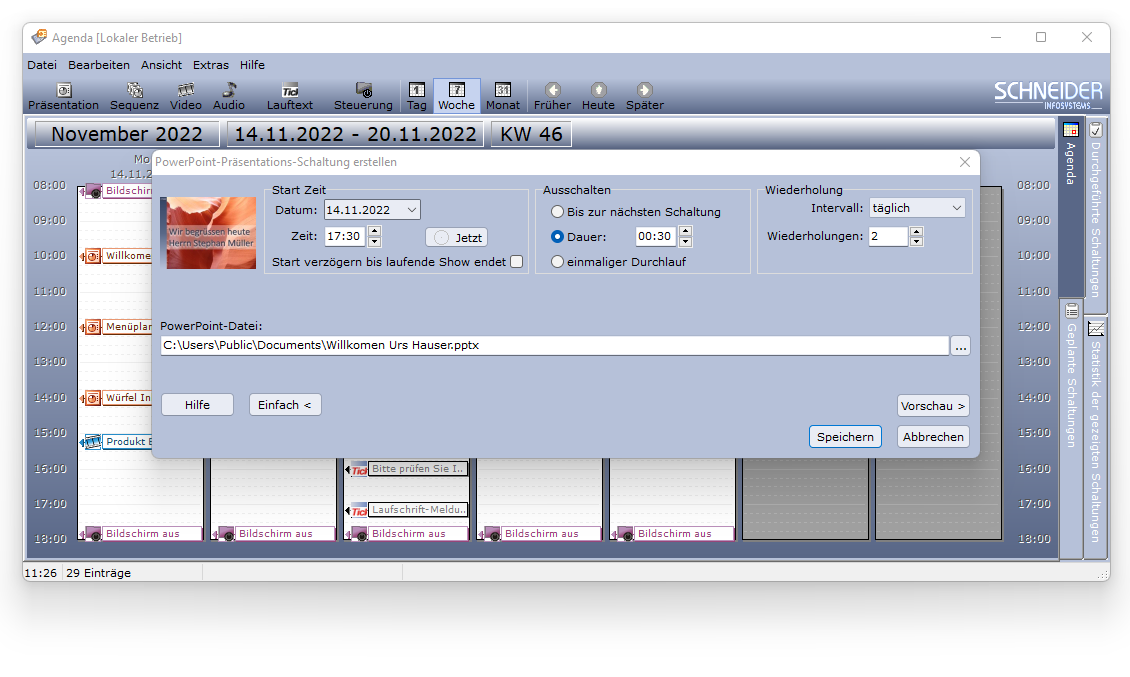Open the Bearbeiten menu
The width and height of the screenshot is (1130, 677).
coord(99,65)
